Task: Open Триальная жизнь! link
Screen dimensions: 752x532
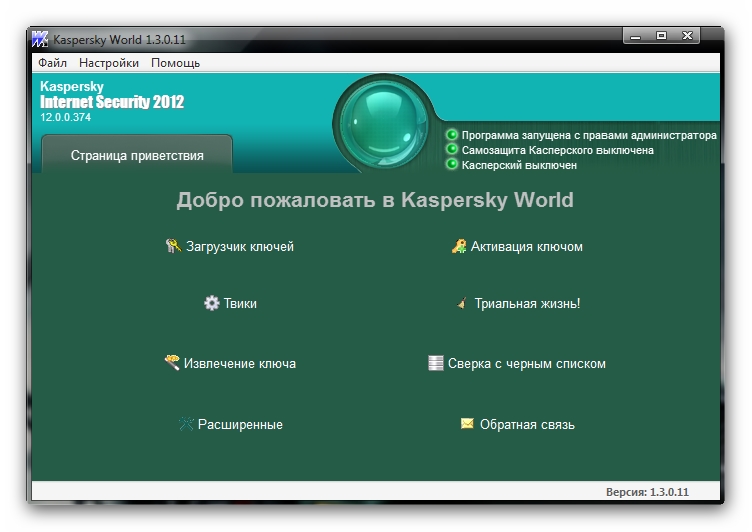Action: click(x=528, y=303)
